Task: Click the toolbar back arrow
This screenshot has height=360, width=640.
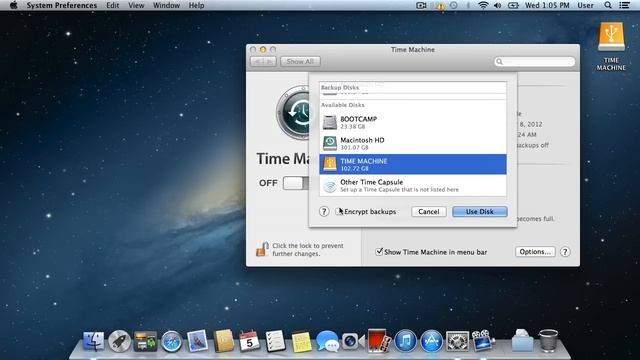Action: (257, 61)
